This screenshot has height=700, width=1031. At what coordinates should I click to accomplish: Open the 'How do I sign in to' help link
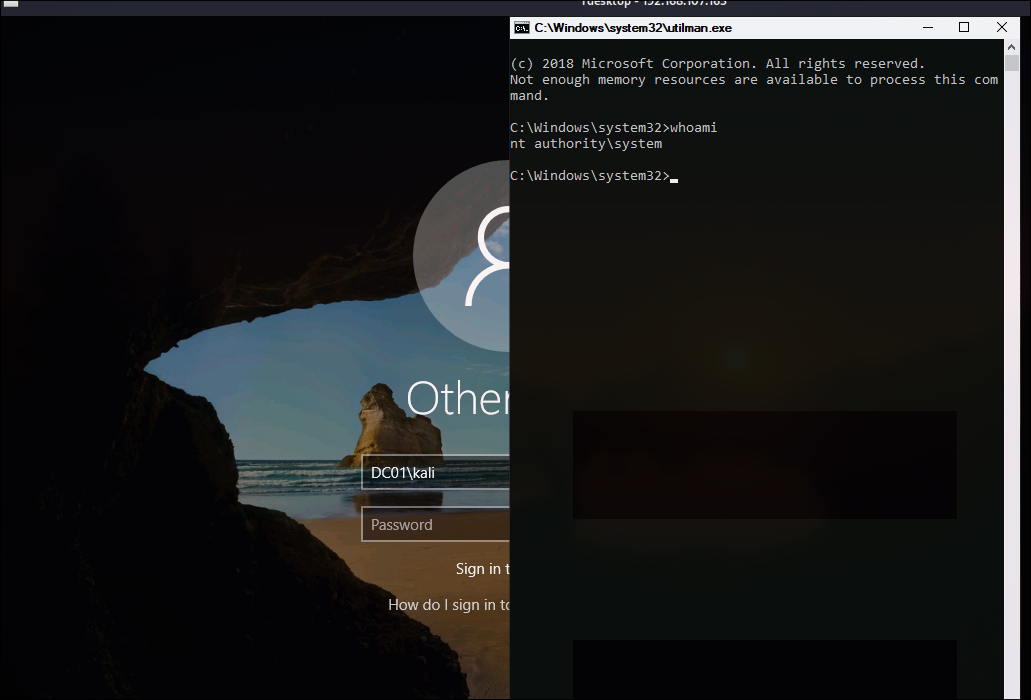tap(448, 604)
